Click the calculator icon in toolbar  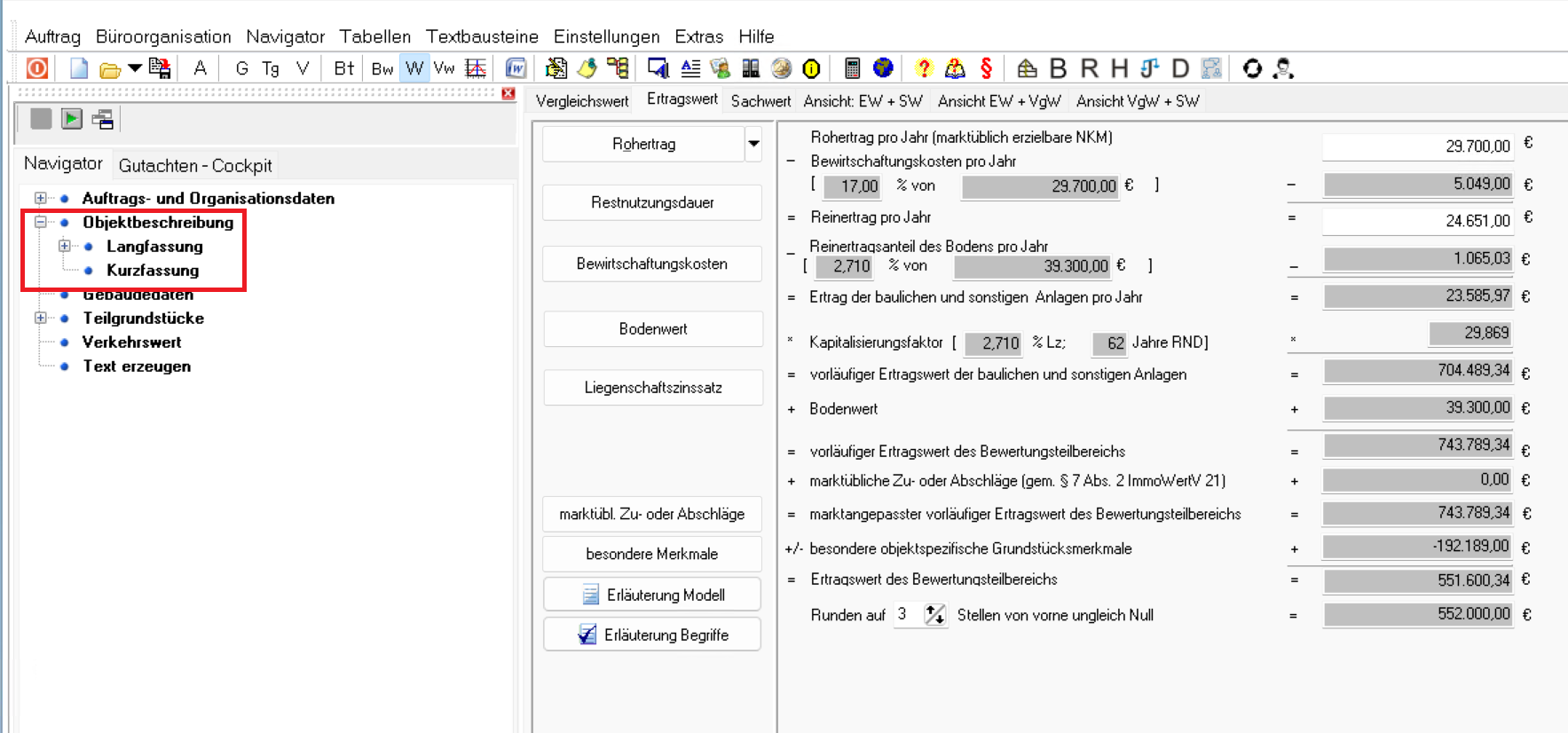pyautogui.click(x=852, y=68)
